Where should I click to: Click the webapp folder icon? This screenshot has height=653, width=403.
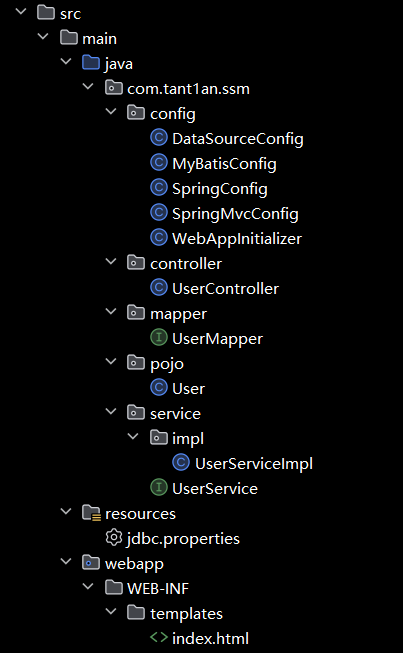tap(91, 563)
